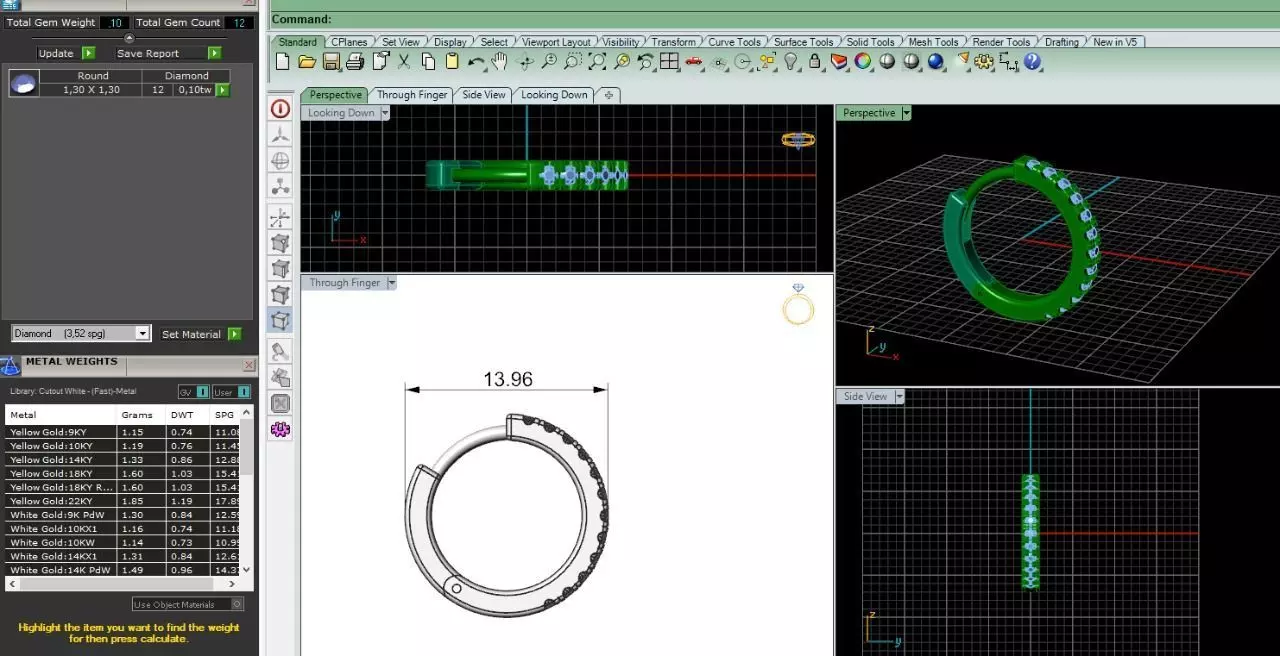Viewport: 1280px width, 656px height.
Task: Toggle Use Object Materials option
Action: coord(188,604)
